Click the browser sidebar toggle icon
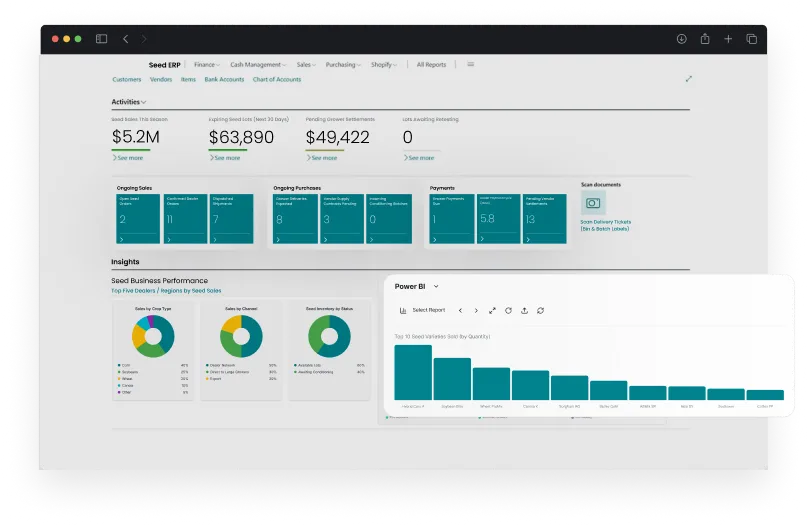Viewport: 807px width, 525px height. click(x=101, y=39)
